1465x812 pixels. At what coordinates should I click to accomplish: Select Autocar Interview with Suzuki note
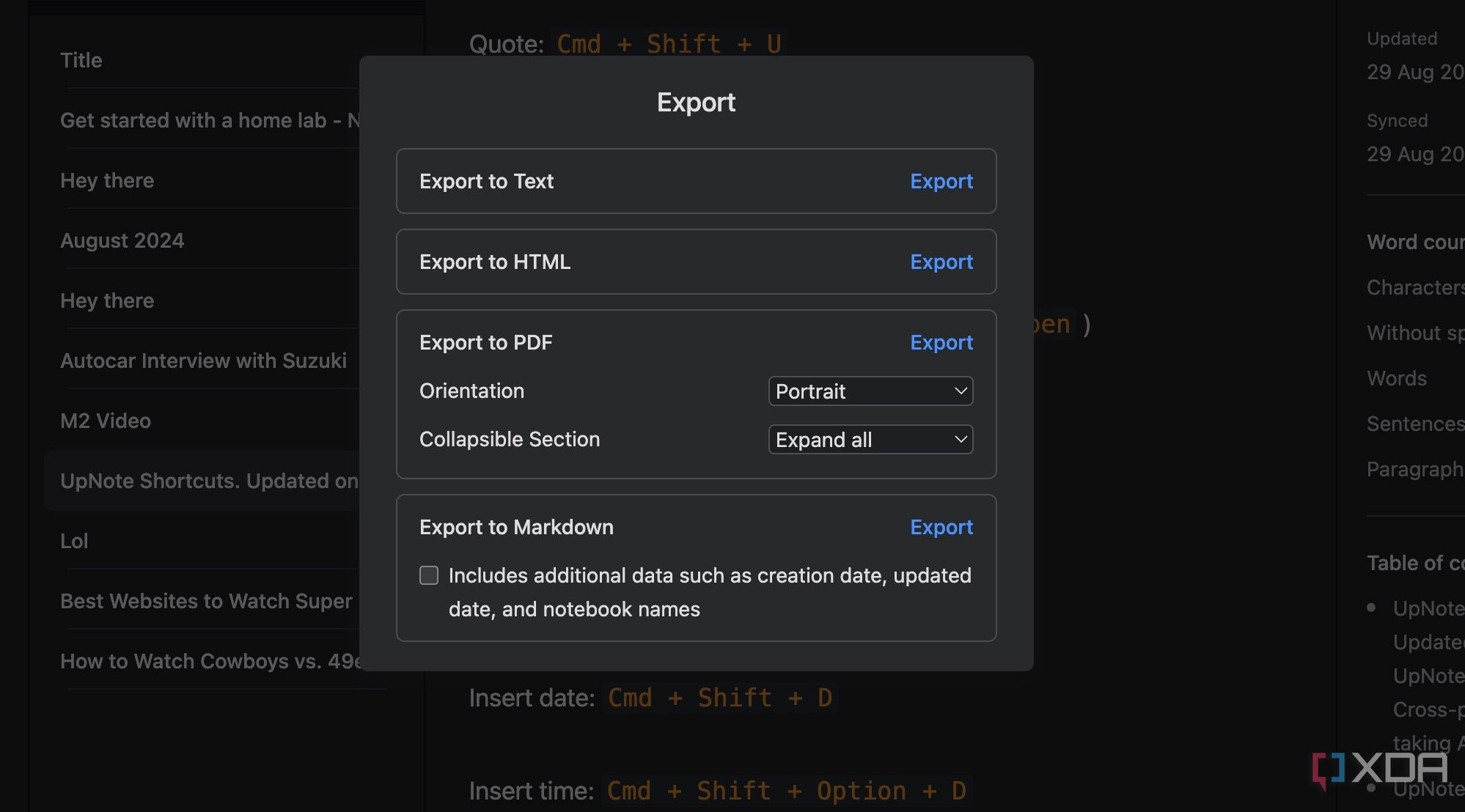(203, 360)
